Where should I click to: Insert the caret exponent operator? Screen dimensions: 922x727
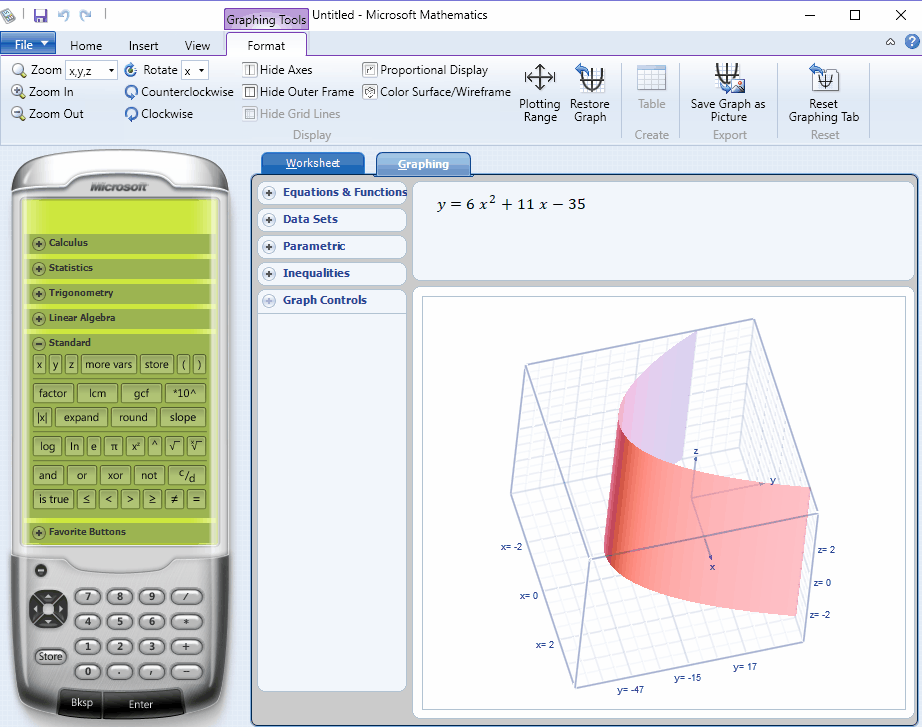coord(155,446)
